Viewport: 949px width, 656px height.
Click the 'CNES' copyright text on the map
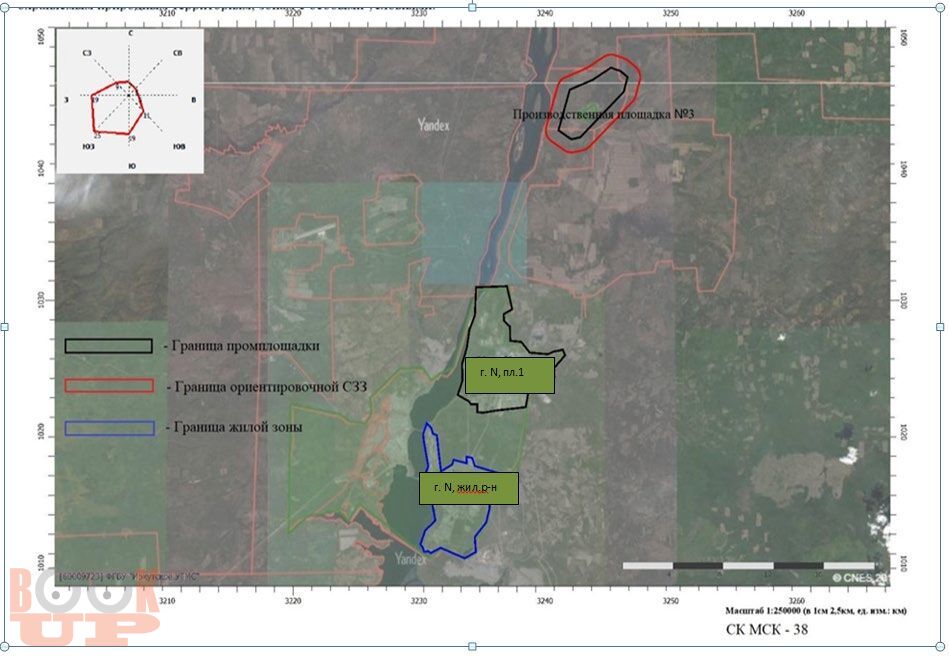[859, 578]
